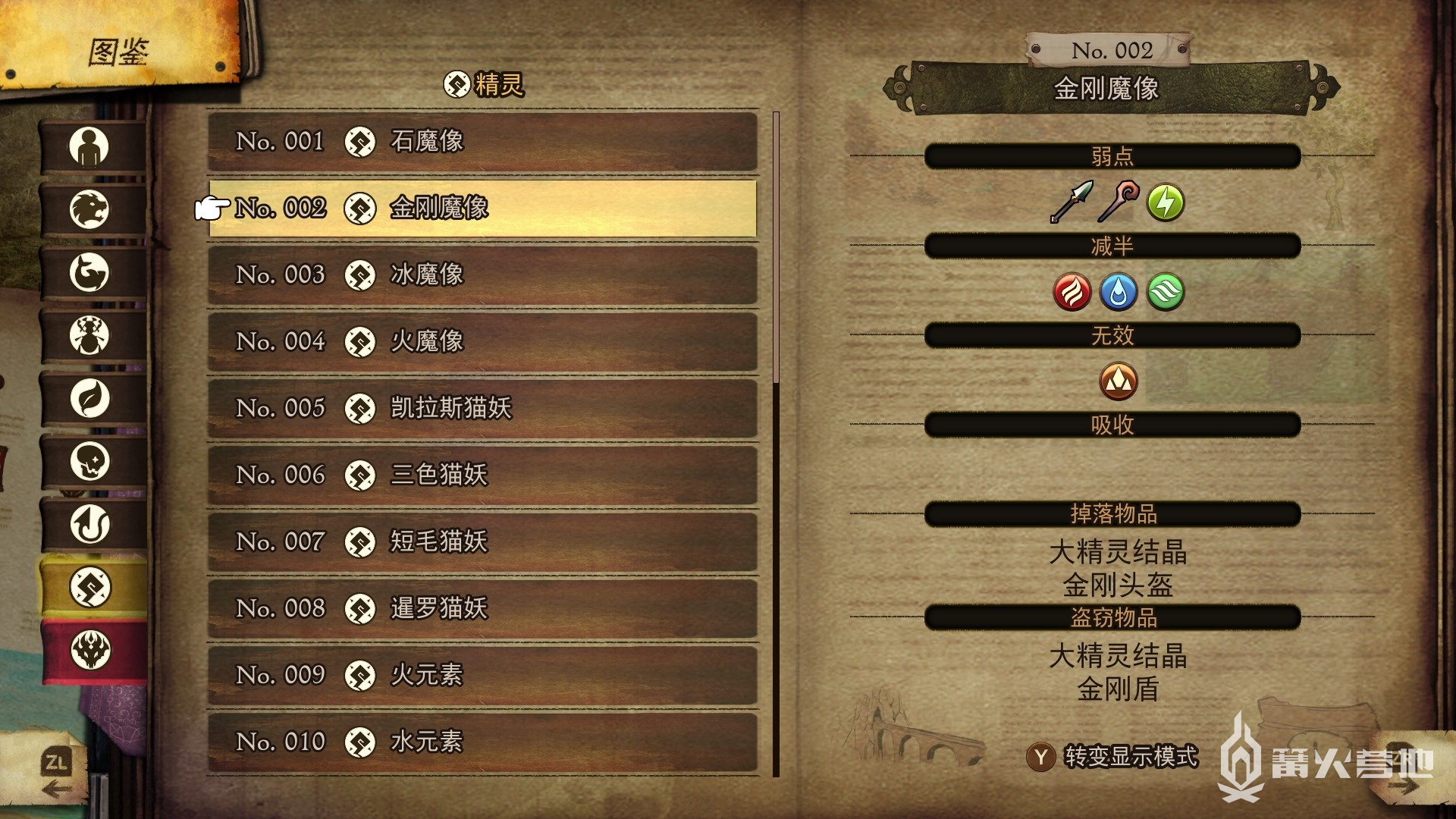
Task: Select the highlighted spirit category tab
Action: point(91,588)
